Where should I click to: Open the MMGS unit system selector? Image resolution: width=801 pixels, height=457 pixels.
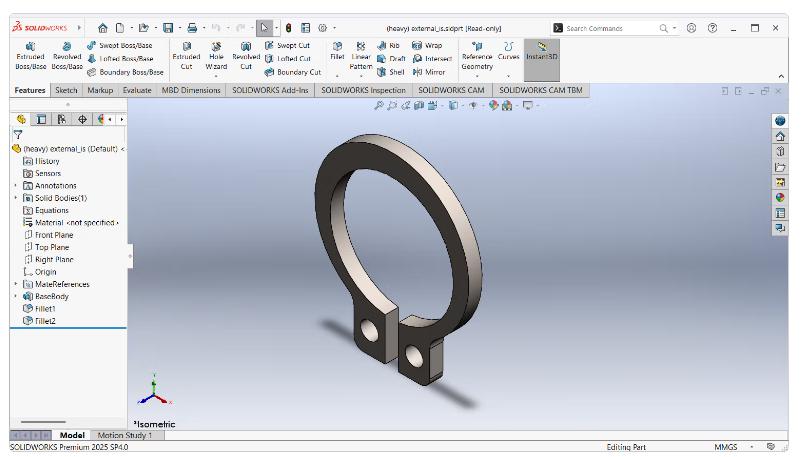click(x=726, y=447)
